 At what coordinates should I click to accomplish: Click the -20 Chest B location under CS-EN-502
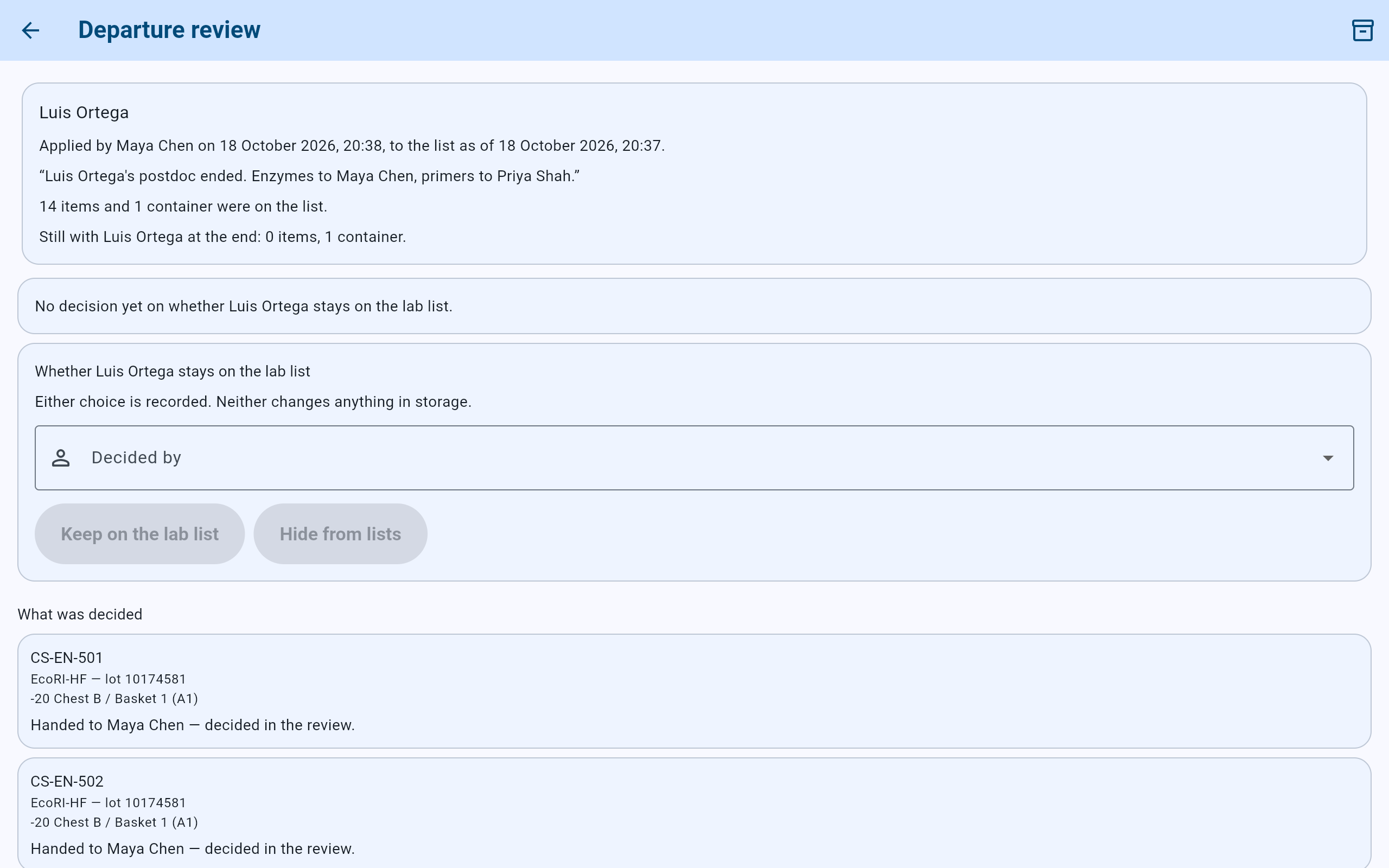point(114,822)
